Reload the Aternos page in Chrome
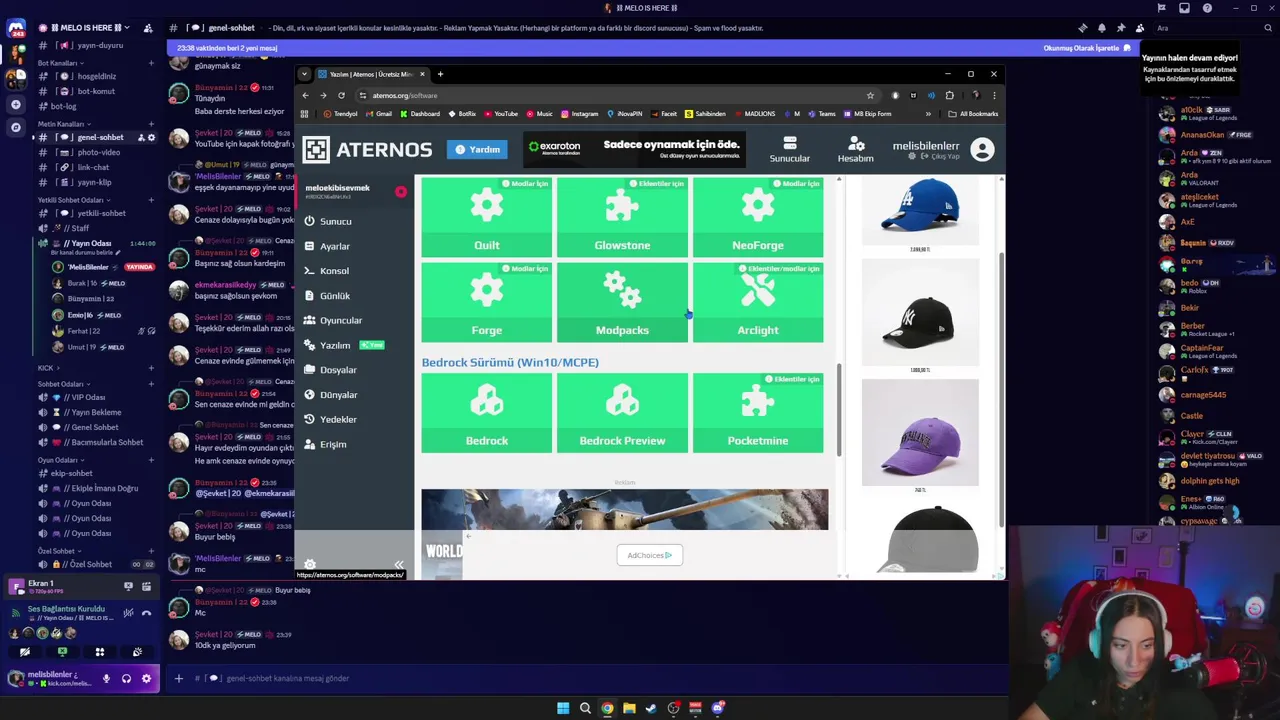Viewport: 1280px width, 720px height. click(341, 95)
